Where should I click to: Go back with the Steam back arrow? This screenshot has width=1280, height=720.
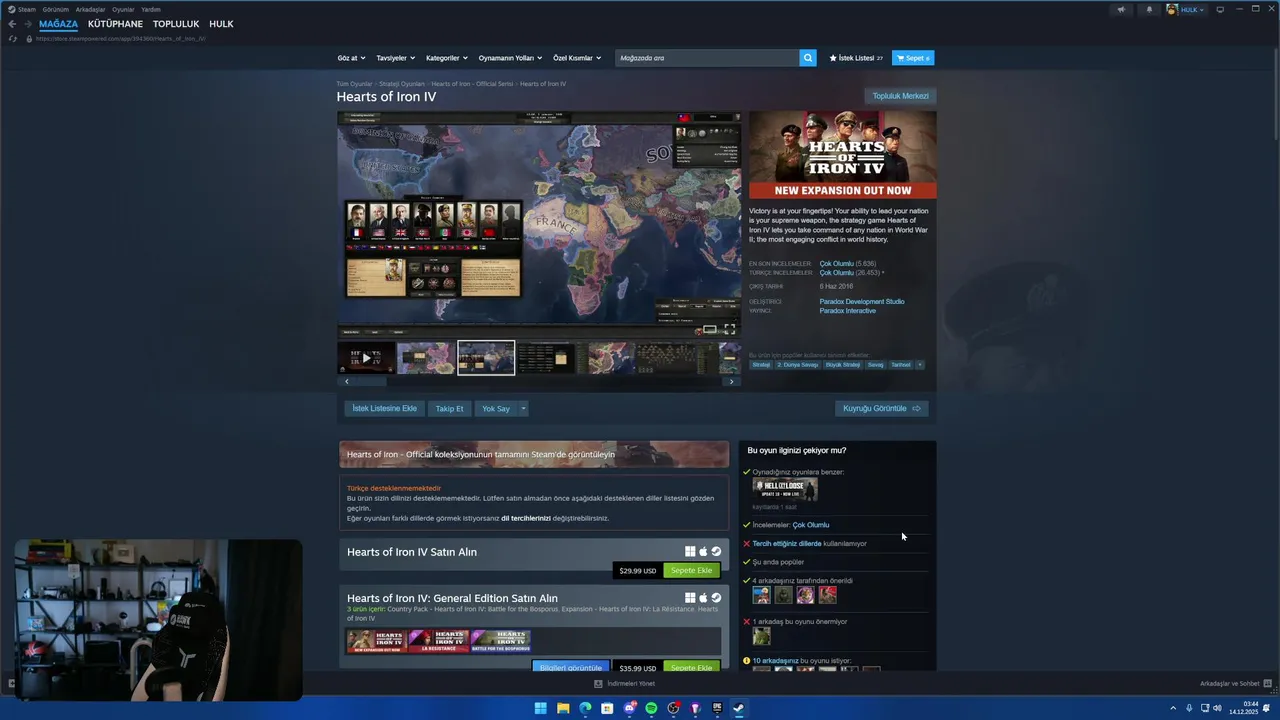click(x=12, y=24)
